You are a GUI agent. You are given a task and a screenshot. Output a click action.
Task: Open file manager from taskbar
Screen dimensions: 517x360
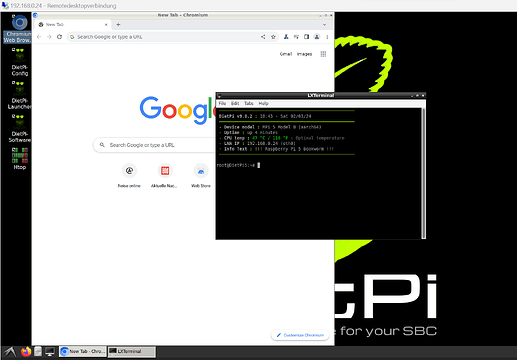click(38, 351)
